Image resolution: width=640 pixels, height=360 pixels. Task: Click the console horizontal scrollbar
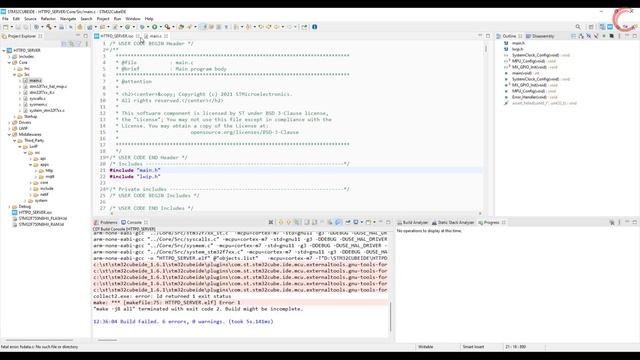click(108, 340)
